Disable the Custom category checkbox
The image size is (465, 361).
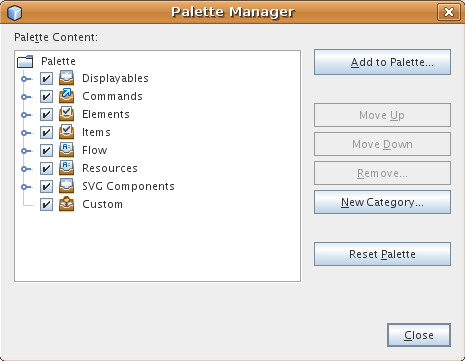point(46,204)
